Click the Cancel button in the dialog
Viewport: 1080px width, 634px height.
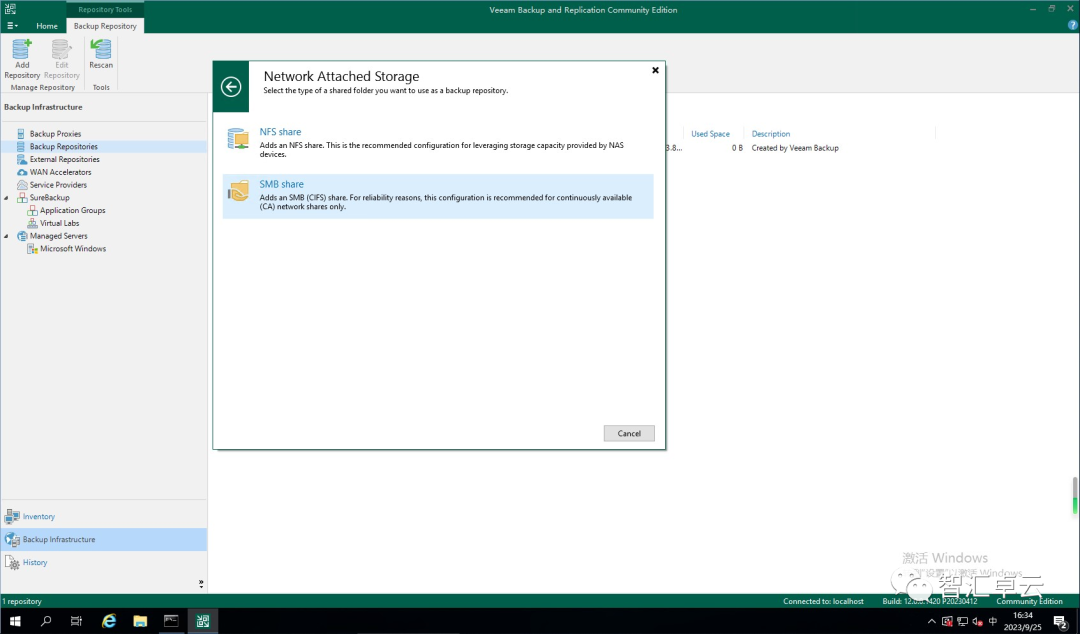point(629,433)
